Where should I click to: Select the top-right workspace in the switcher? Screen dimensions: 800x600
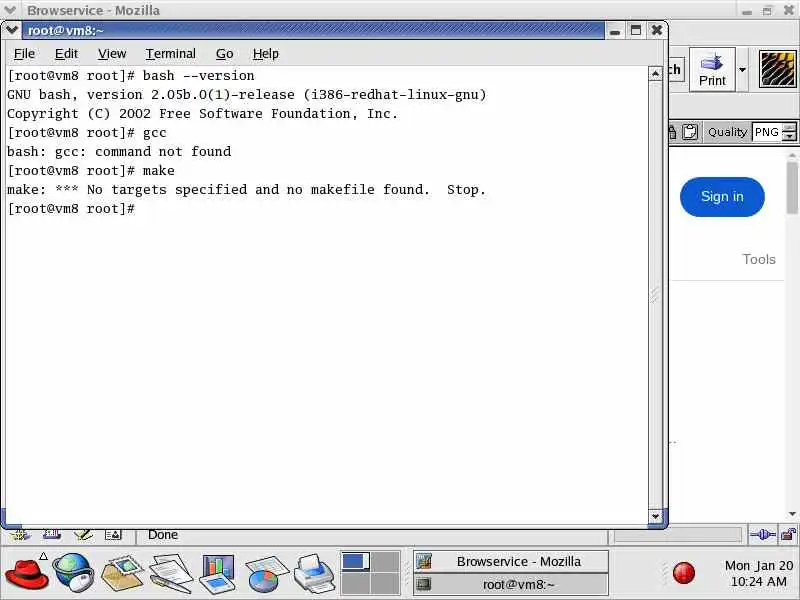pyautogui.click(x=385, y=562)
